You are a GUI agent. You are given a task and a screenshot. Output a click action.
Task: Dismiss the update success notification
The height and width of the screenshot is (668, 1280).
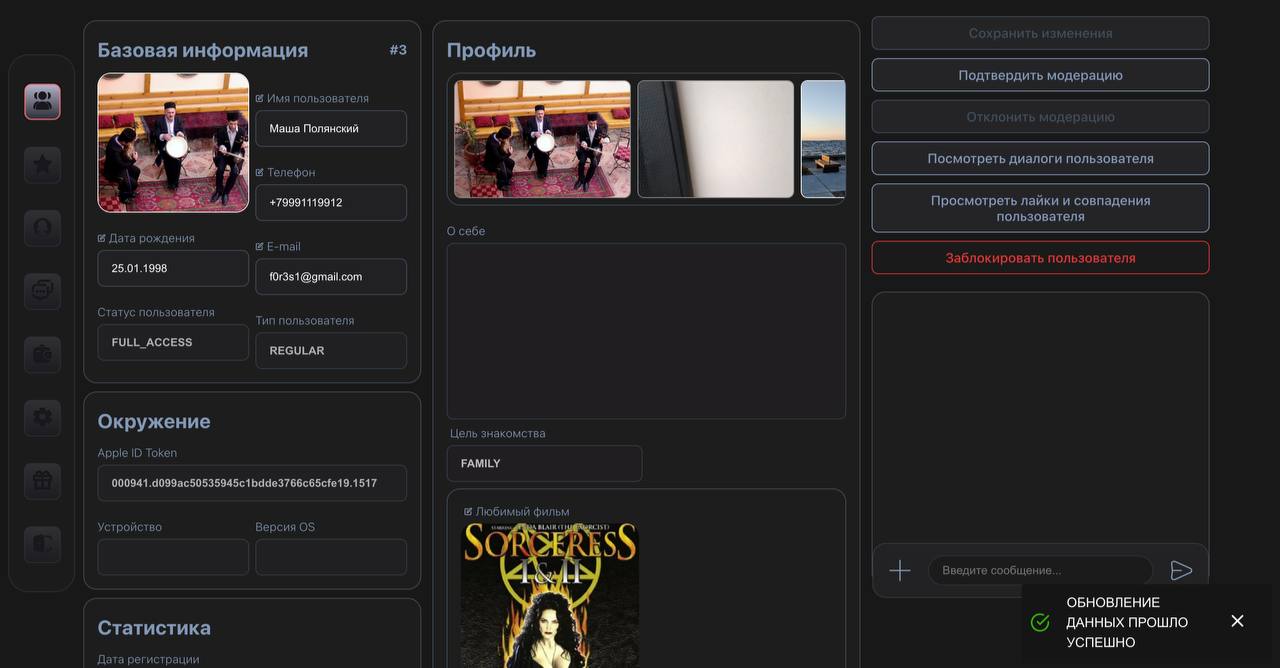[x=1237, y=621]
